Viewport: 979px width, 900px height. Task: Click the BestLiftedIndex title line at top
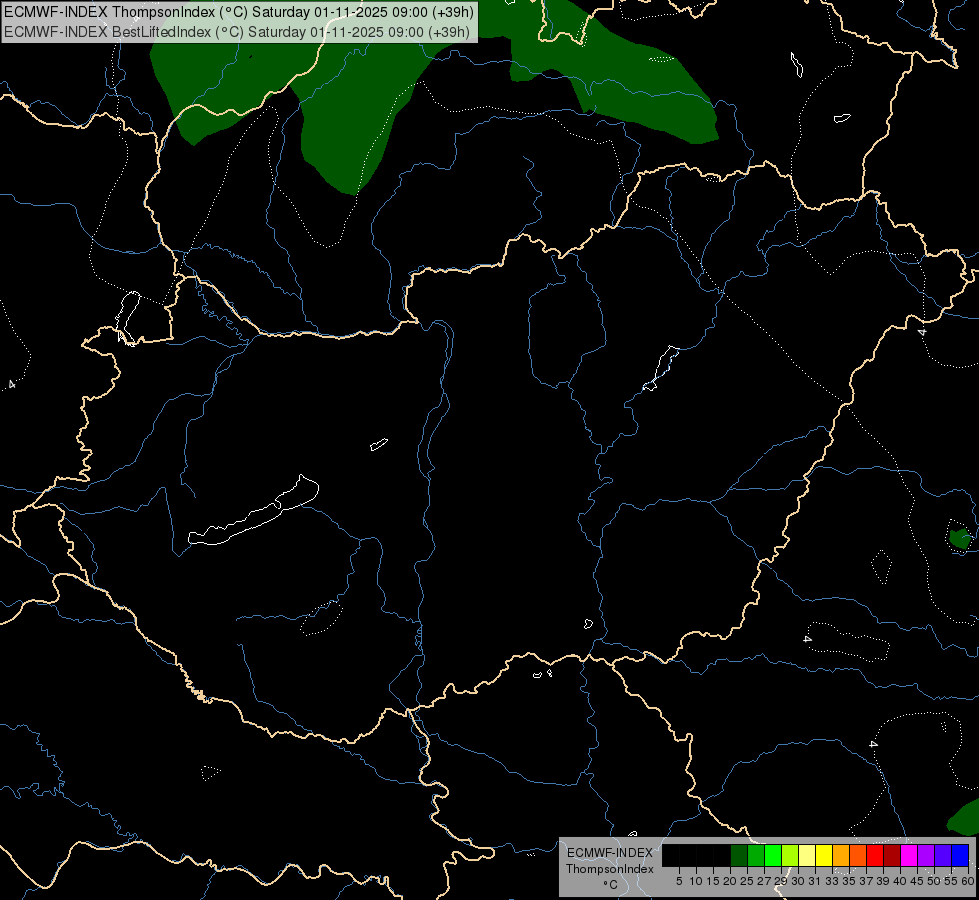point(237,32)
